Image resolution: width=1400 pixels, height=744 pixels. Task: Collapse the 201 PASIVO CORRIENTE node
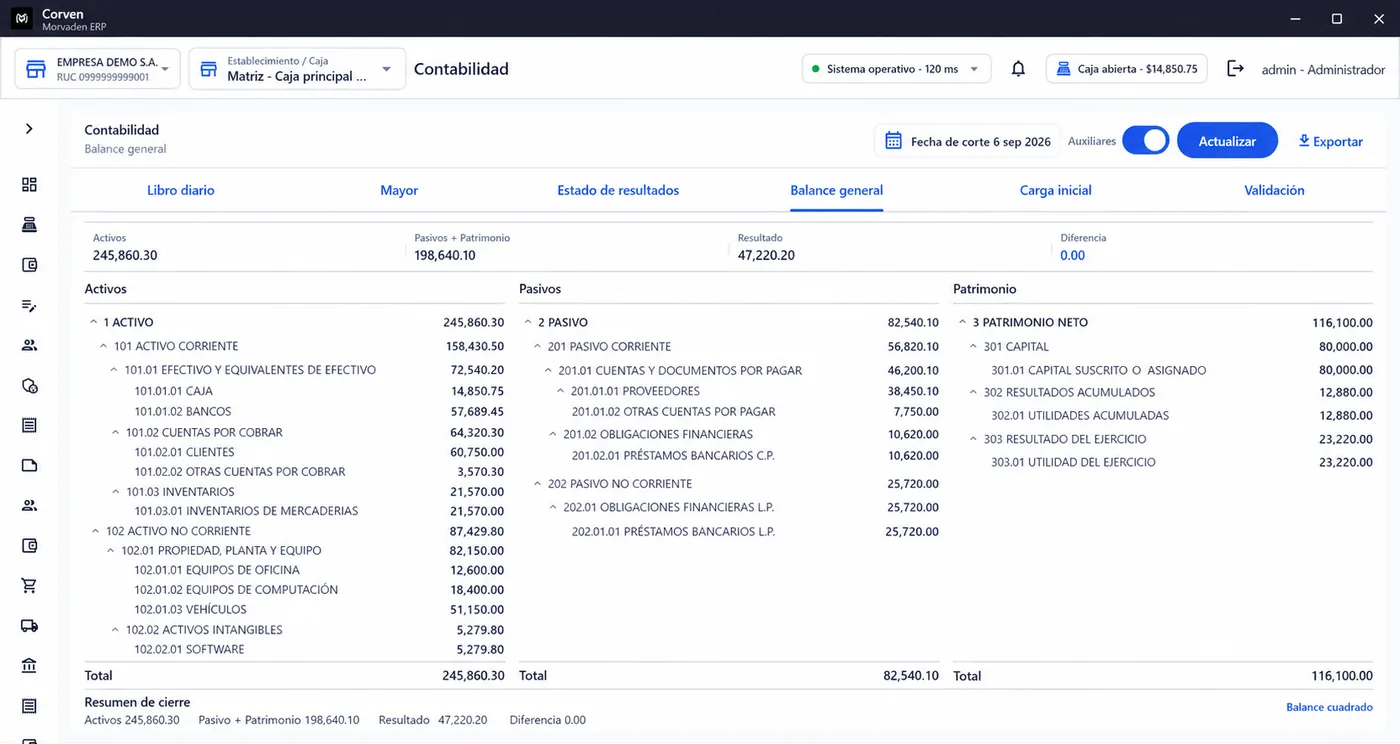pyautogui.click(x=538, y=346)
